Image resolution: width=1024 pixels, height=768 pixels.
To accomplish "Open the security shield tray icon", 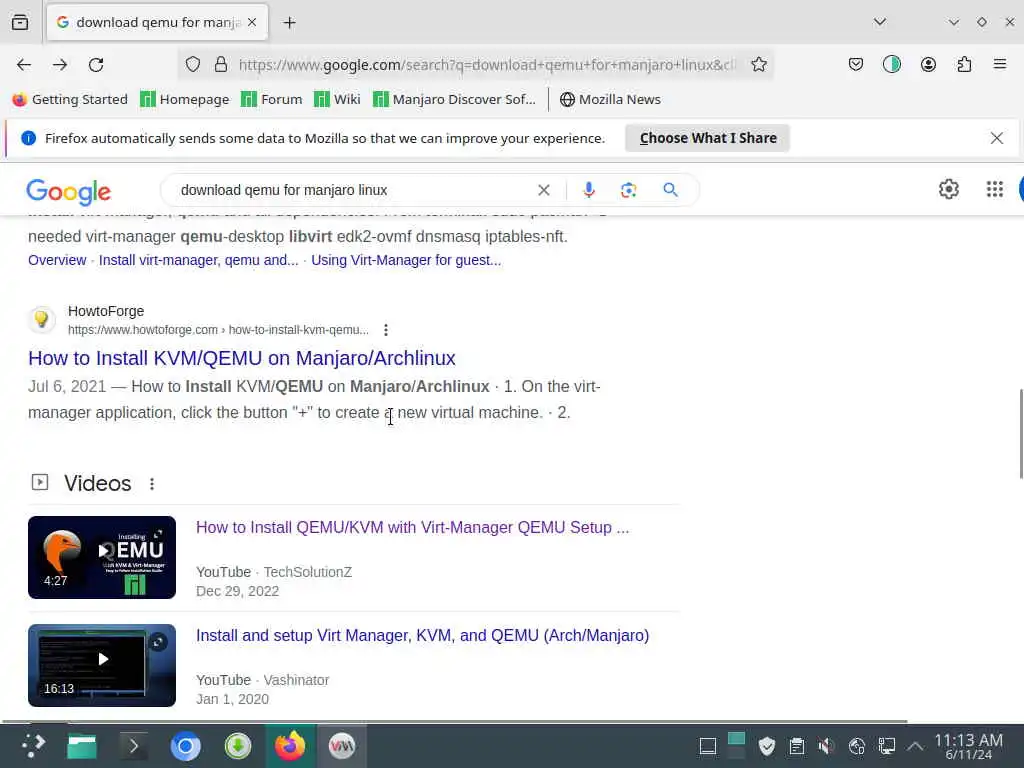I will pyautogui.click(x=767, y=746).
